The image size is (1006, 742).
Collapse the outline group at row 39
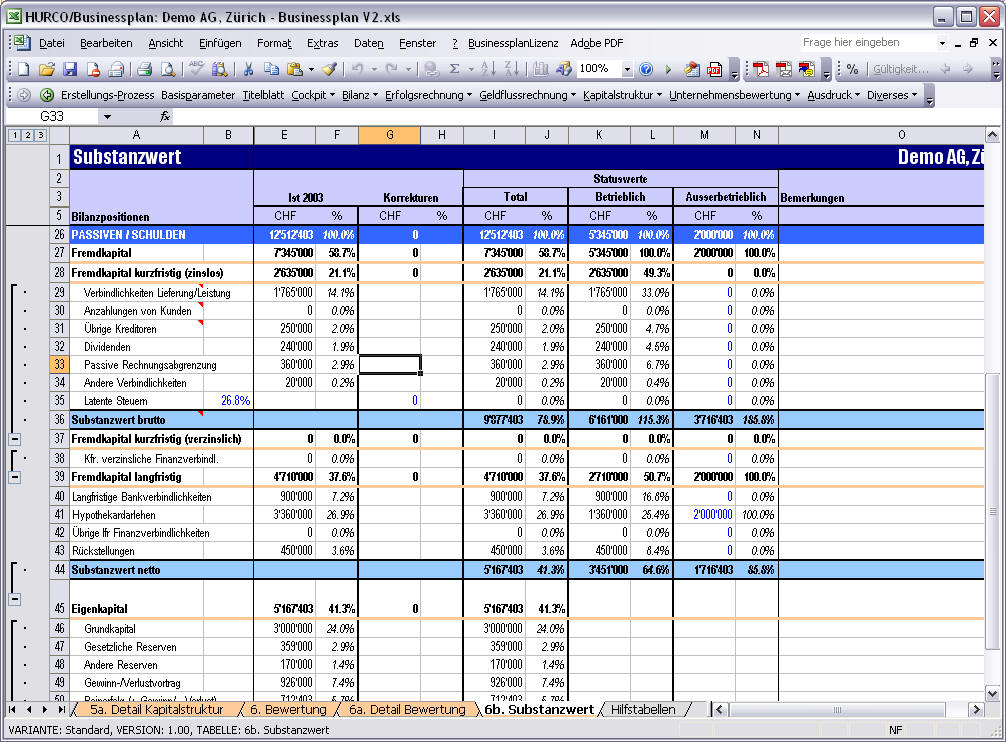pos(15,477)
